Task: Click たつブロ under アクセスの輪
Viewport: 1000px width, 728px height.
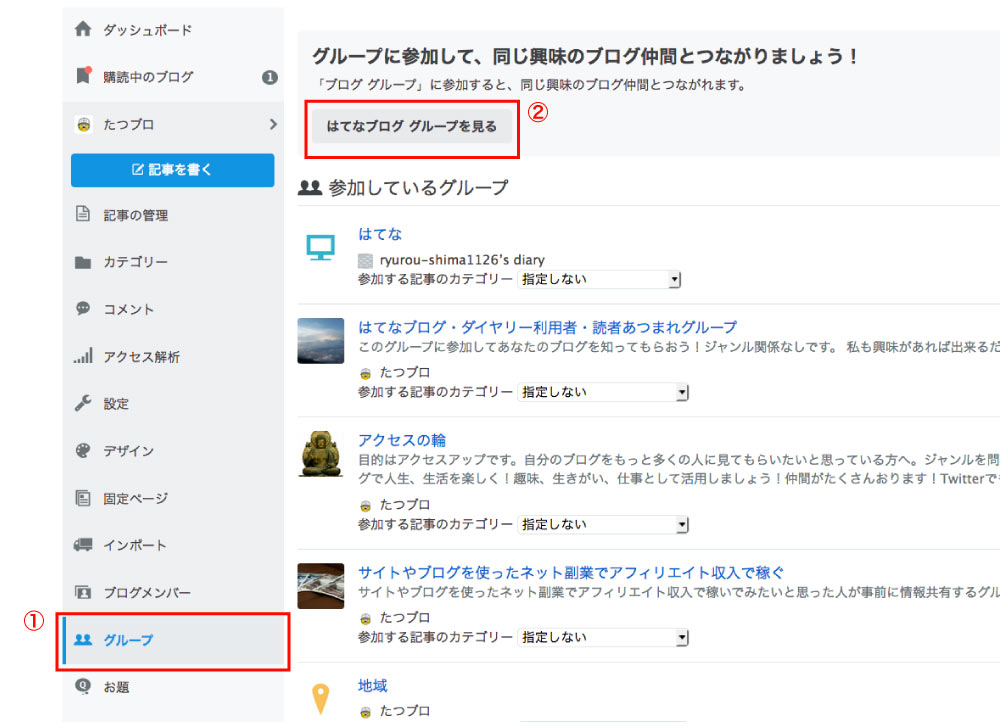Action: (x=405, y=505)
